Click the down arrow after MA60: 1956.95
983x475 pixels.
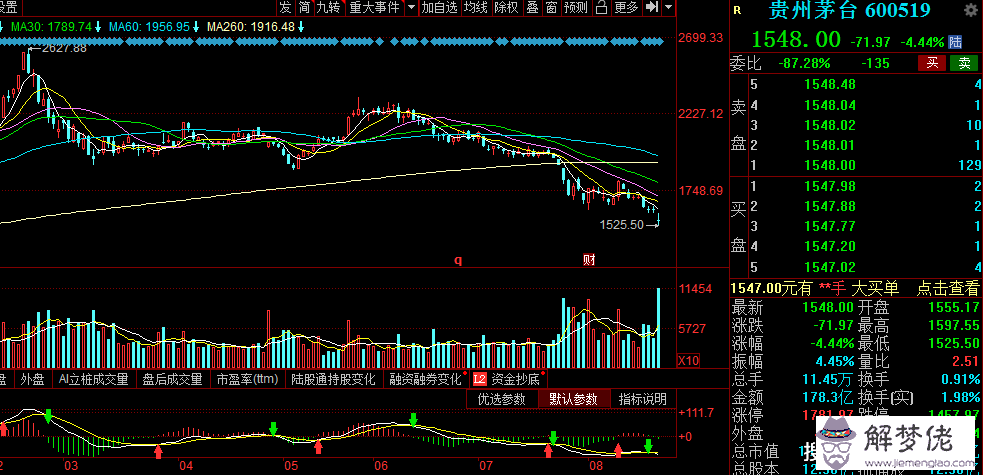click(196, 27)
